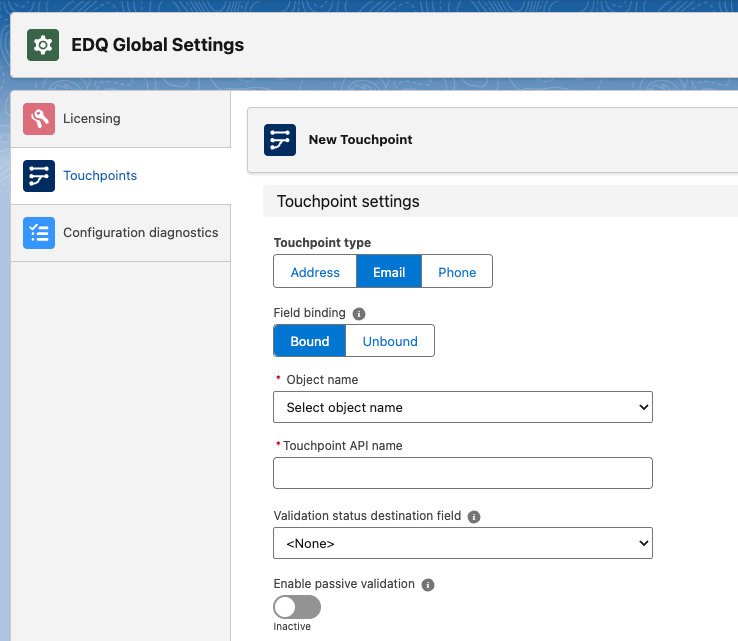Screen dimensions: 738x641
Task: Open the Touchpoints section
Action: [121, 176]
